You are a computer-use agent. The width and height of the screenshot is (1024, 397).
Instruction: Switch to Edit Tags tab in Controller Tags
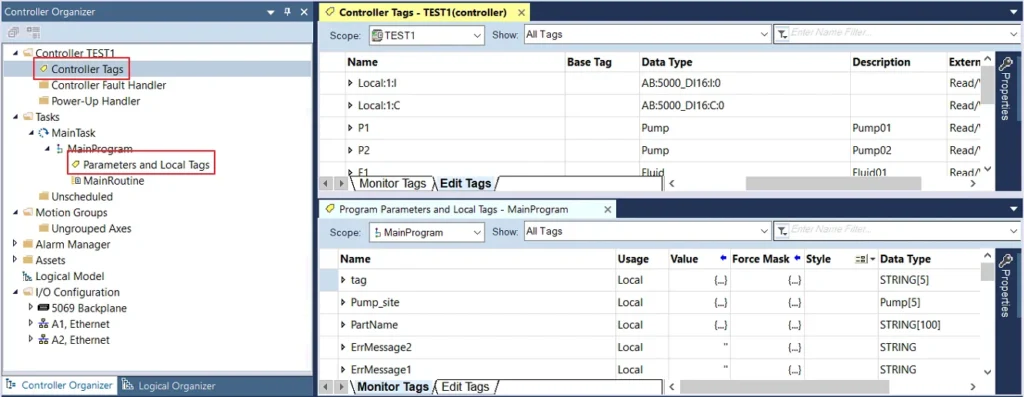[466, 183]
